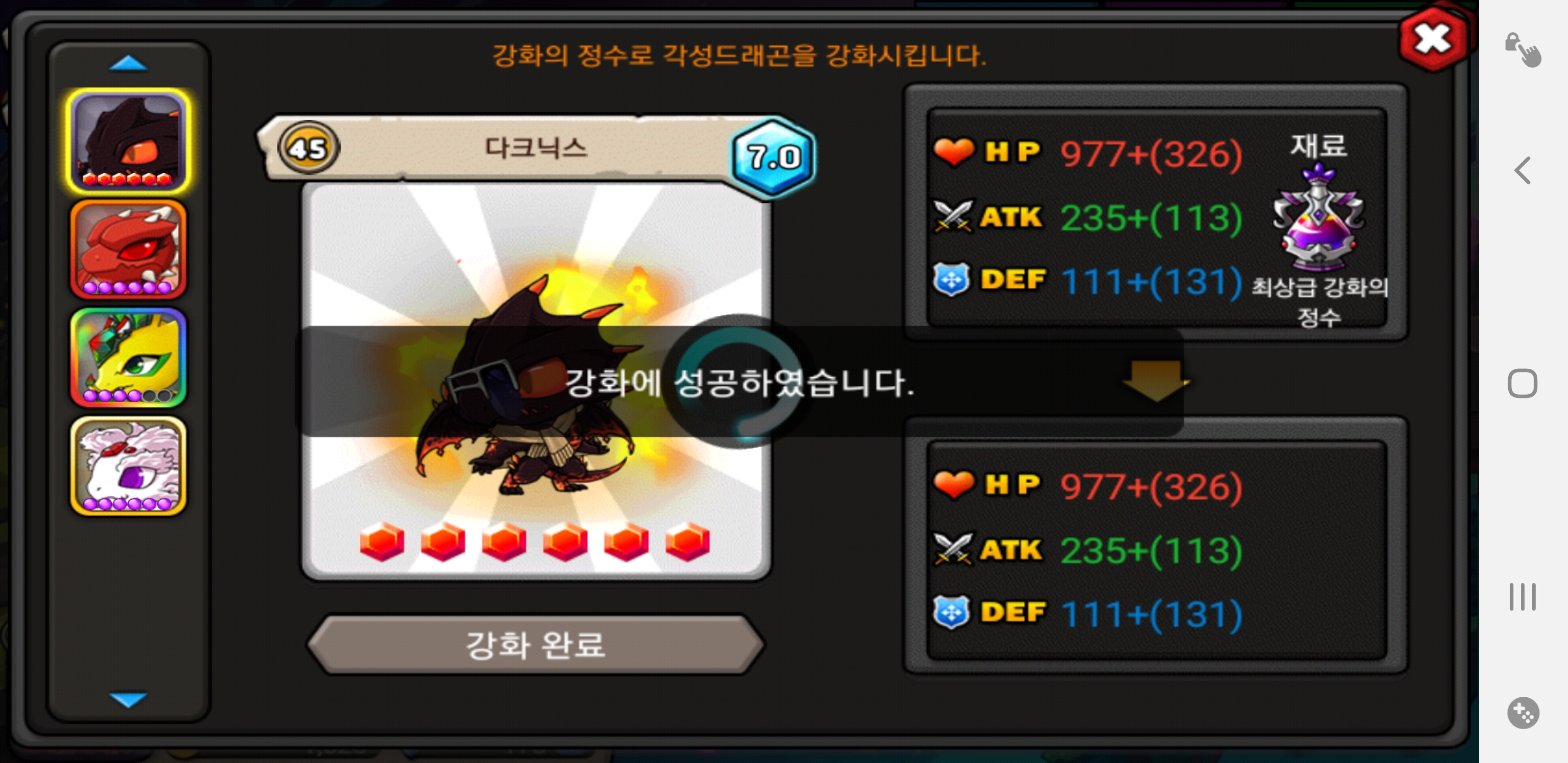Screen dimensions: 1568x763
Task: Tap the 최상급 강화의 정수 potion icon
Action: click(x=1318, y=219)
